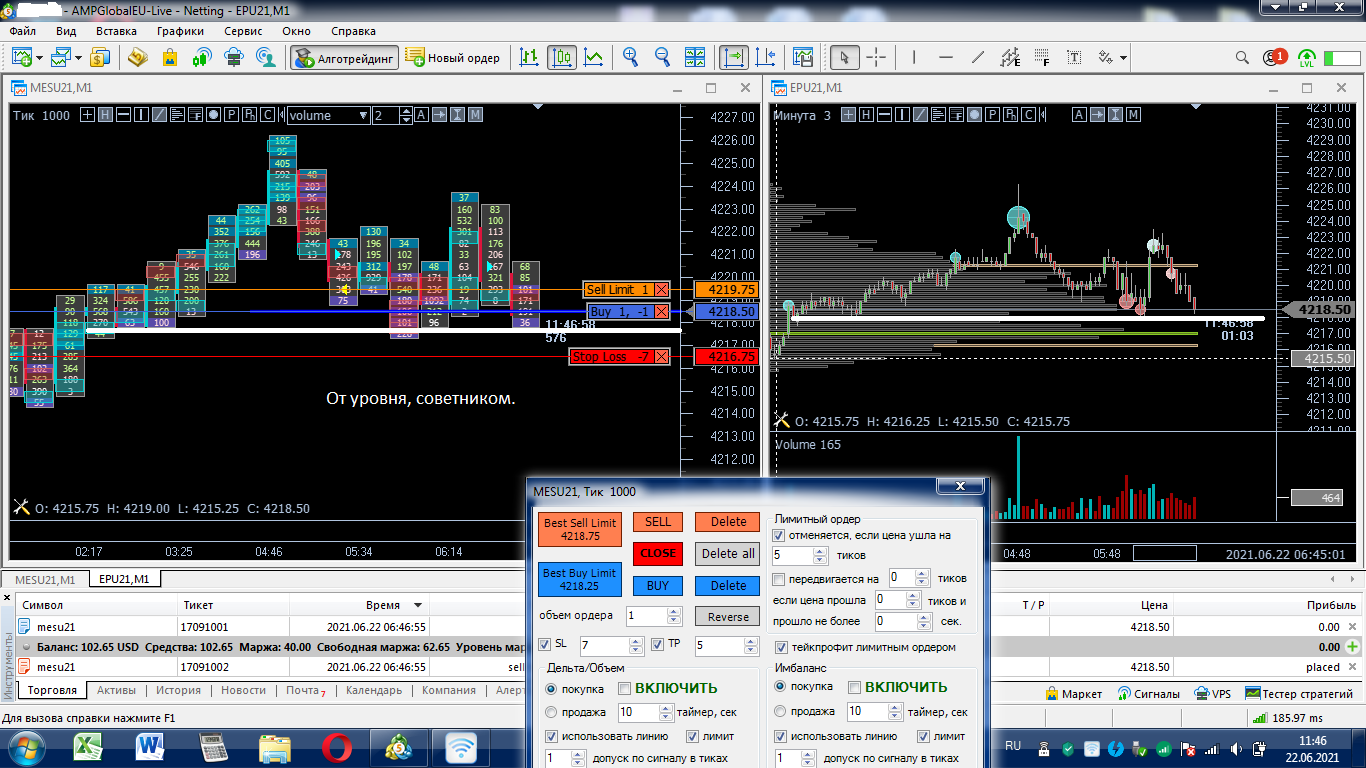Toggle 'тейкпрофит лимитным ордером' checkbox
Screen dimensions: 1366x768
tap(780, 647)
